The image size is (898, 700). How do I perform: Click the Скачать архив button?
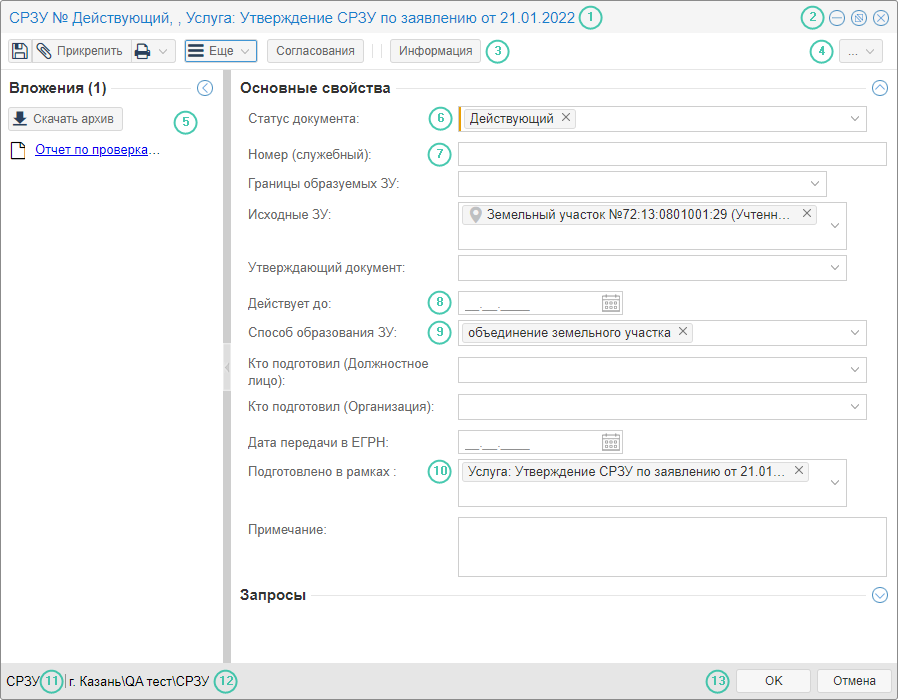[65, 119]
